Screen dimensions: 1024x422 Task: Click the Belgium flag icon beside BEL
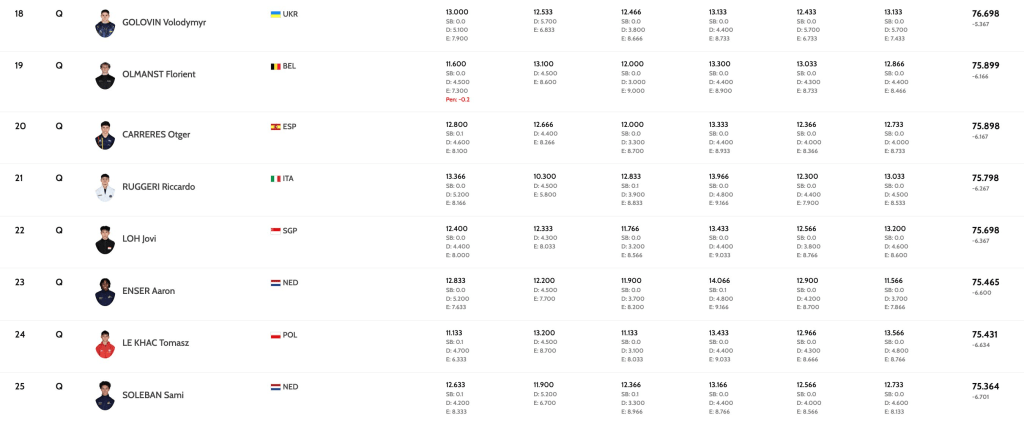pyautogui.click(x=275, y=66)
